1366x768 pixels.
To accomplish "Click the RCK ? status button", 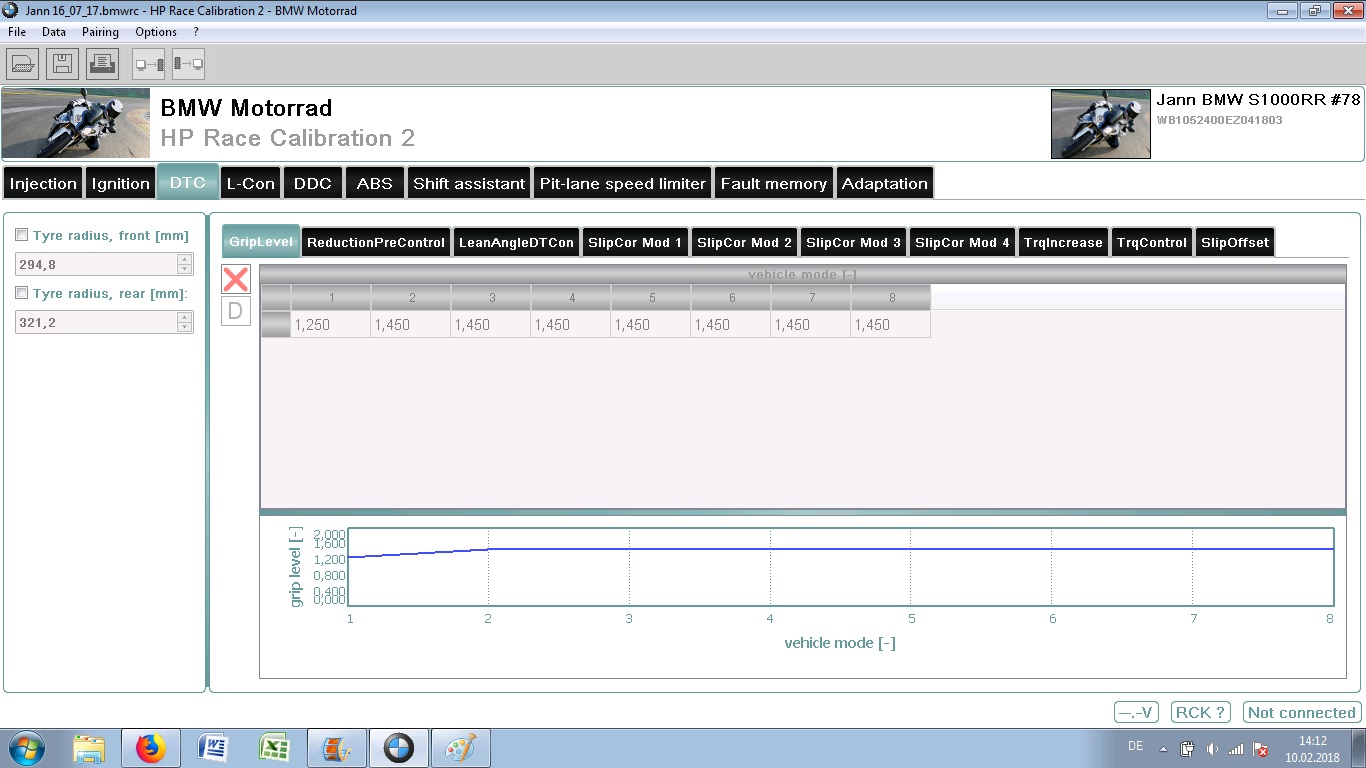I will point(1200,713).
